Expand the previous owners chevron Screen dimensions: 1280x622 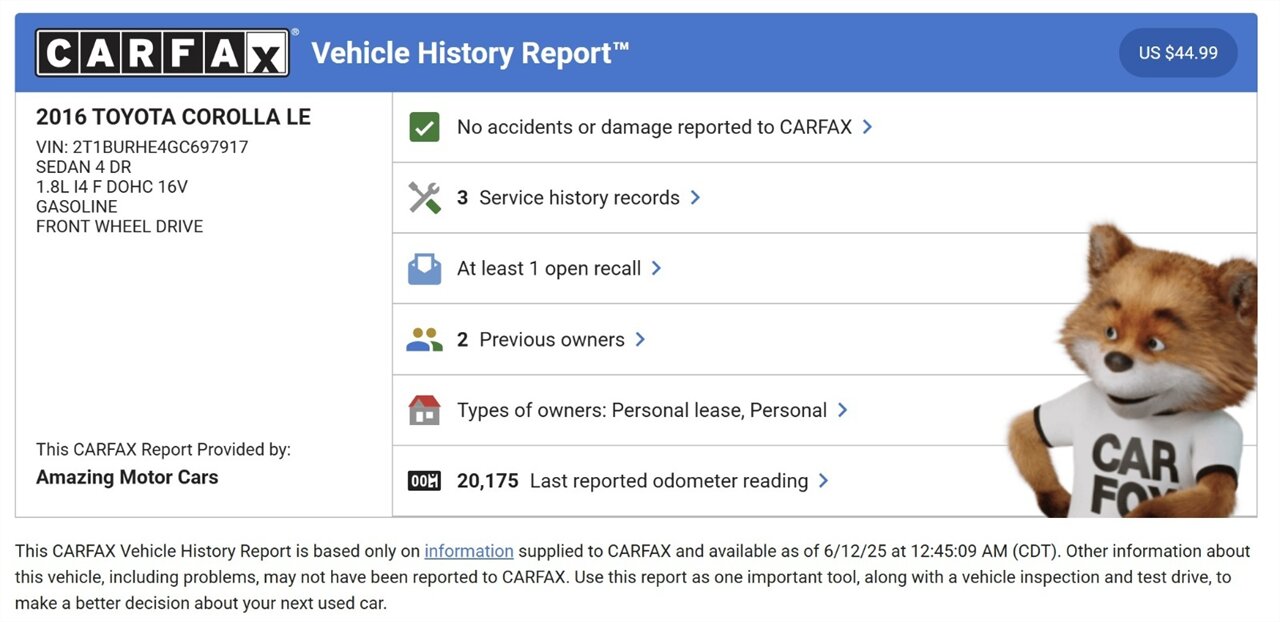(640, 340)
